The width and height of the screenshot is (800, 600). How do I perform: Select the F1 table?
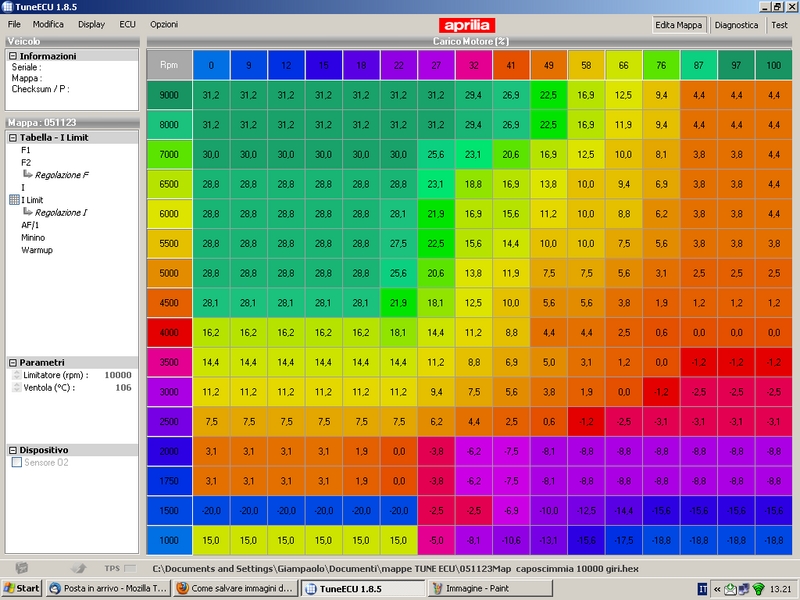(x=26, y=150)
